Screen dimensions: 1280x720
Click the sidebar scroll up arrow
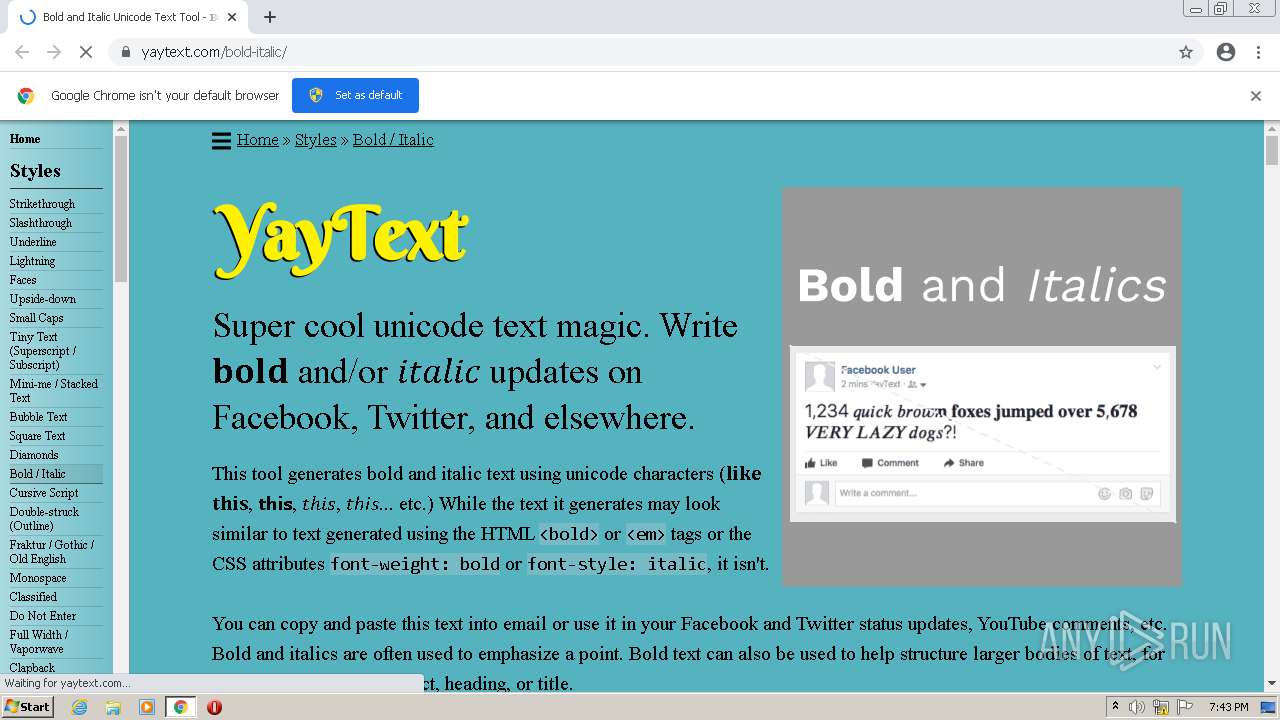click(121, 128)
